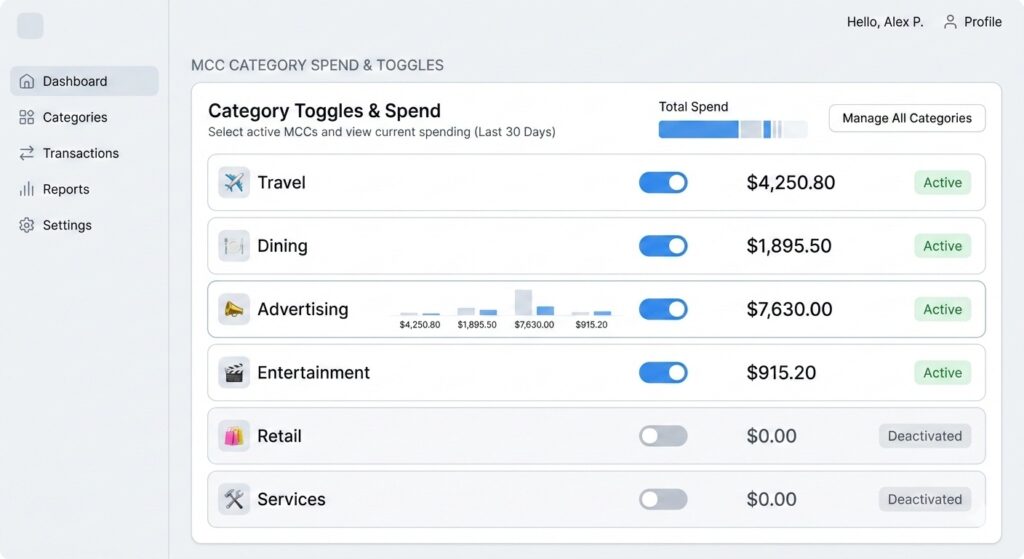Click the Travel airplane category icon
Image resolution: width=1024 pixels, height=559 pixels.
pyautogui.click(x=234, y=182)
